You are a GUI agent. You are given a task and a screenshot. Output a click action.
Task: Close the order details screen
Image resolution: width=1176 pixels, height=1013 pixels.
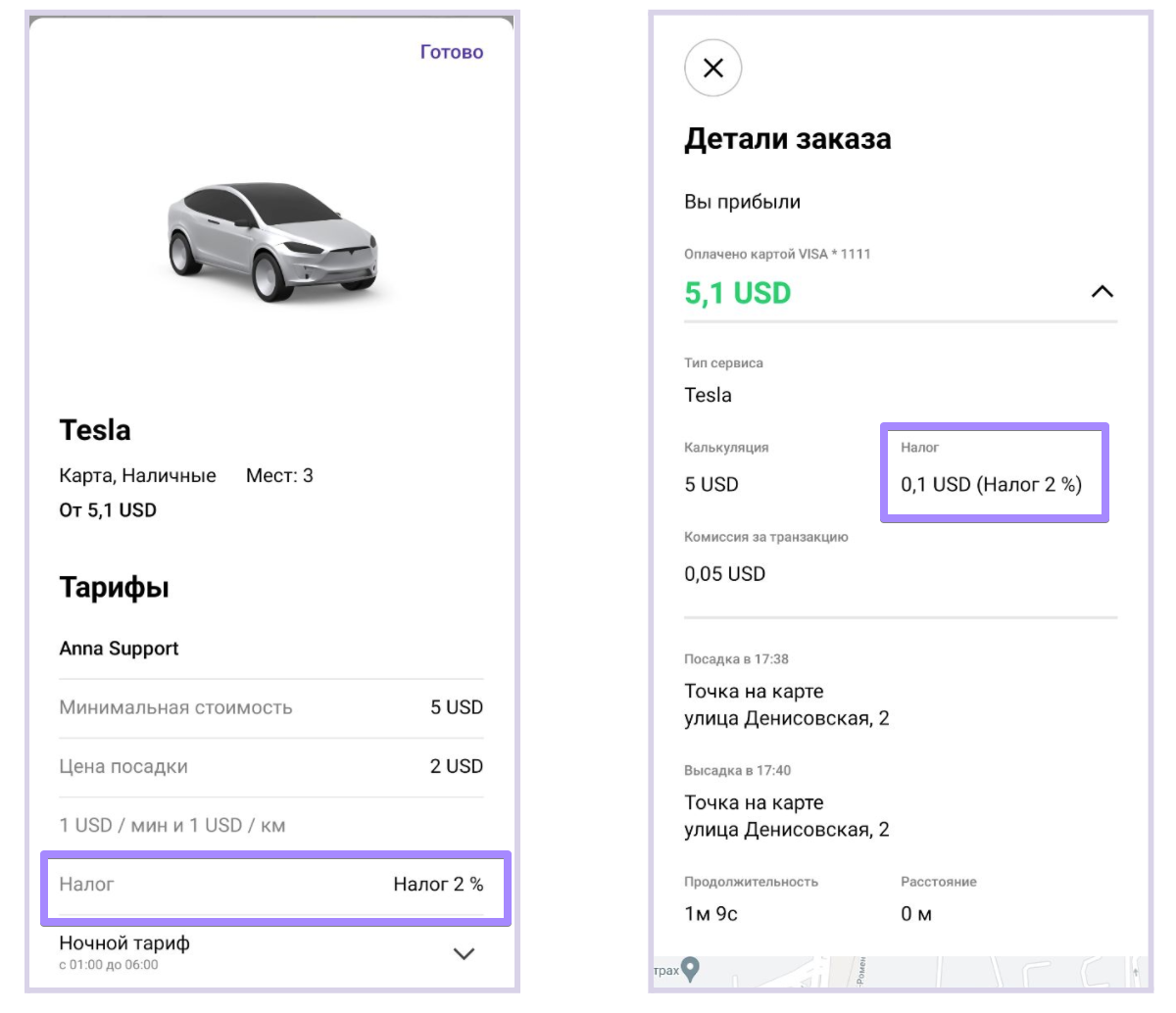tap(712, 69)
